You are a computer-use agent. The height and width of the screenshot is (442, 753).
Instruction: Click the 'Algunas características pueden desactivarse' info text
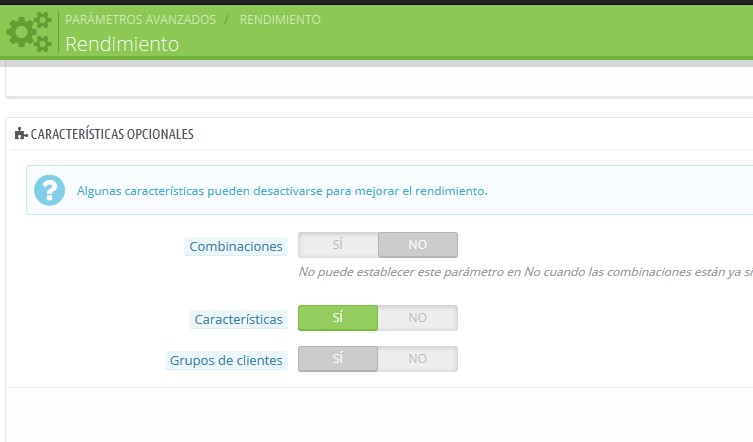point(282,191)
